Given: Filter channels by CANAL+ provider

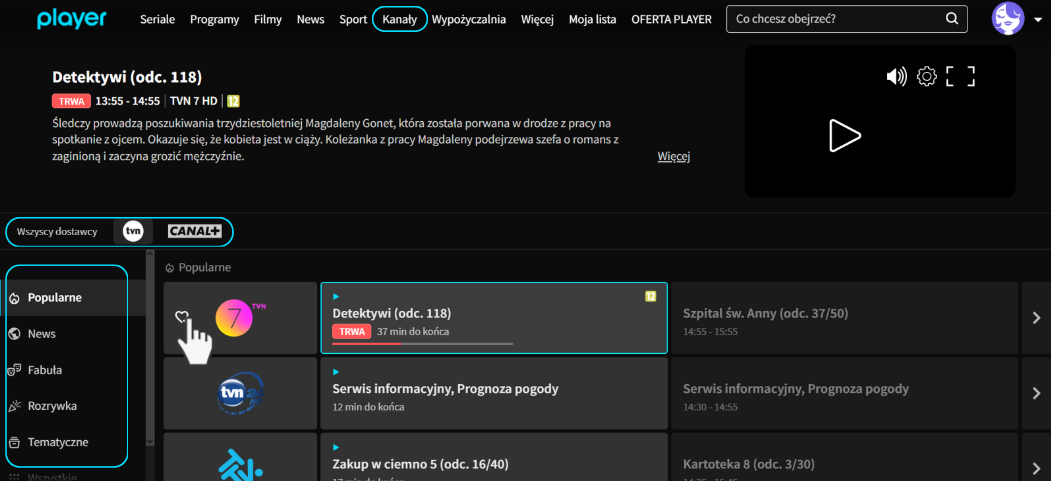Looking at the screenshot, I should click(x=193, y=231).
